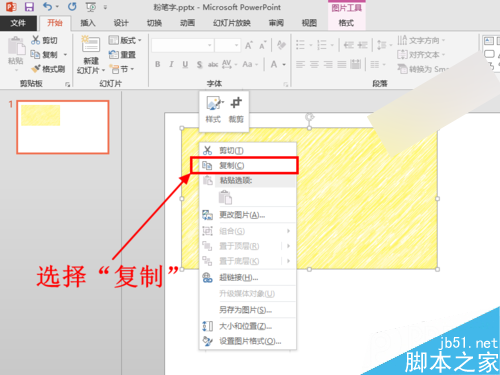Viewport: 500px width, 375px height.
Task: Toggle Bold formatting
Action: 157,64
